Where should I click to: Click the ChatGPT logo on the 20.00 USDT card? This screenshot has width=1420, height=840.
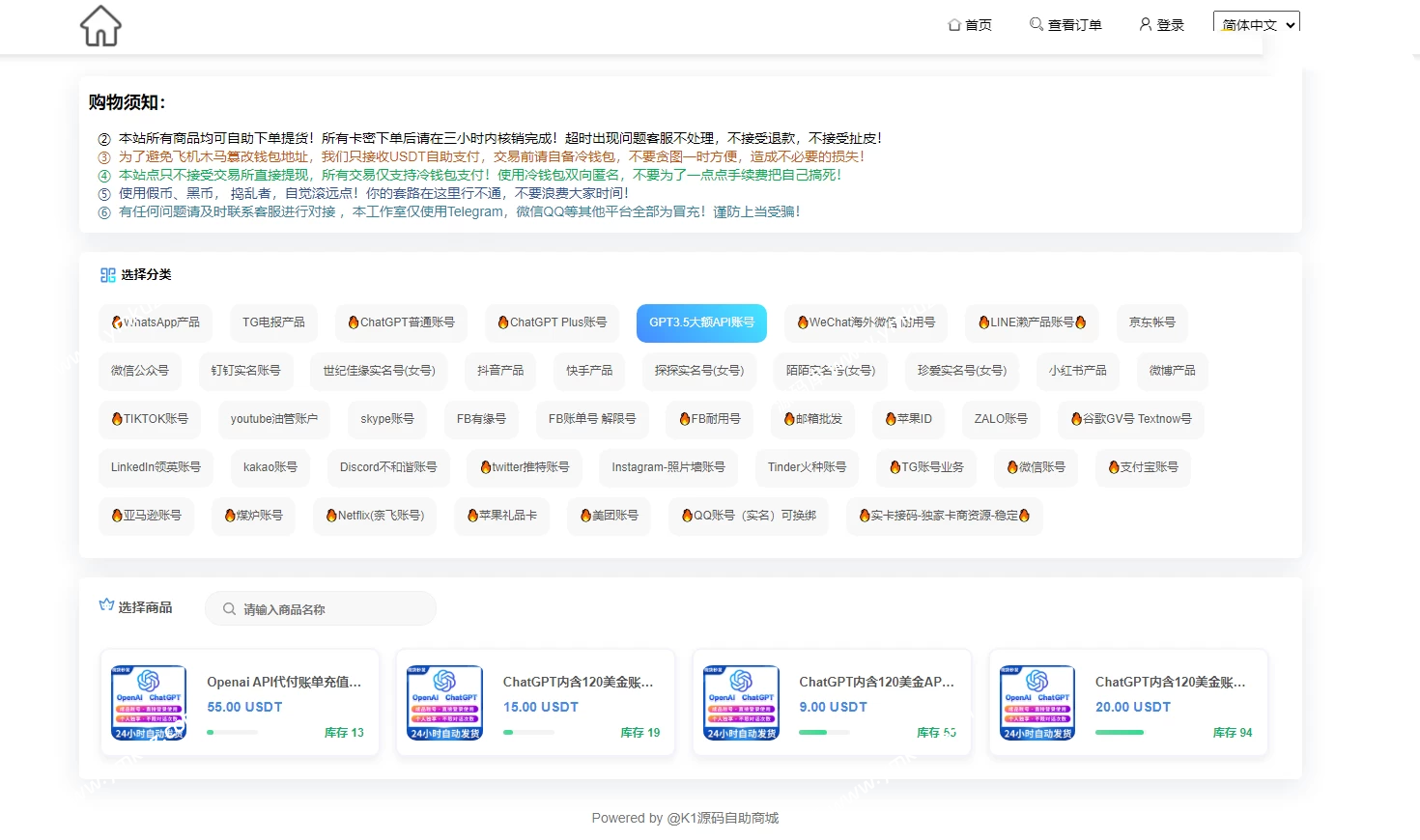point(1037,702)
